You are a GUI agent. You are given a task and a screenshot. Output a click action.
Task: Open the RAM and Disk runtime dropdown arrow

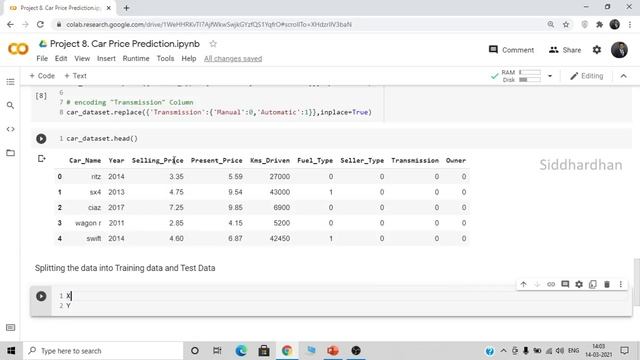tap(550, 76)
